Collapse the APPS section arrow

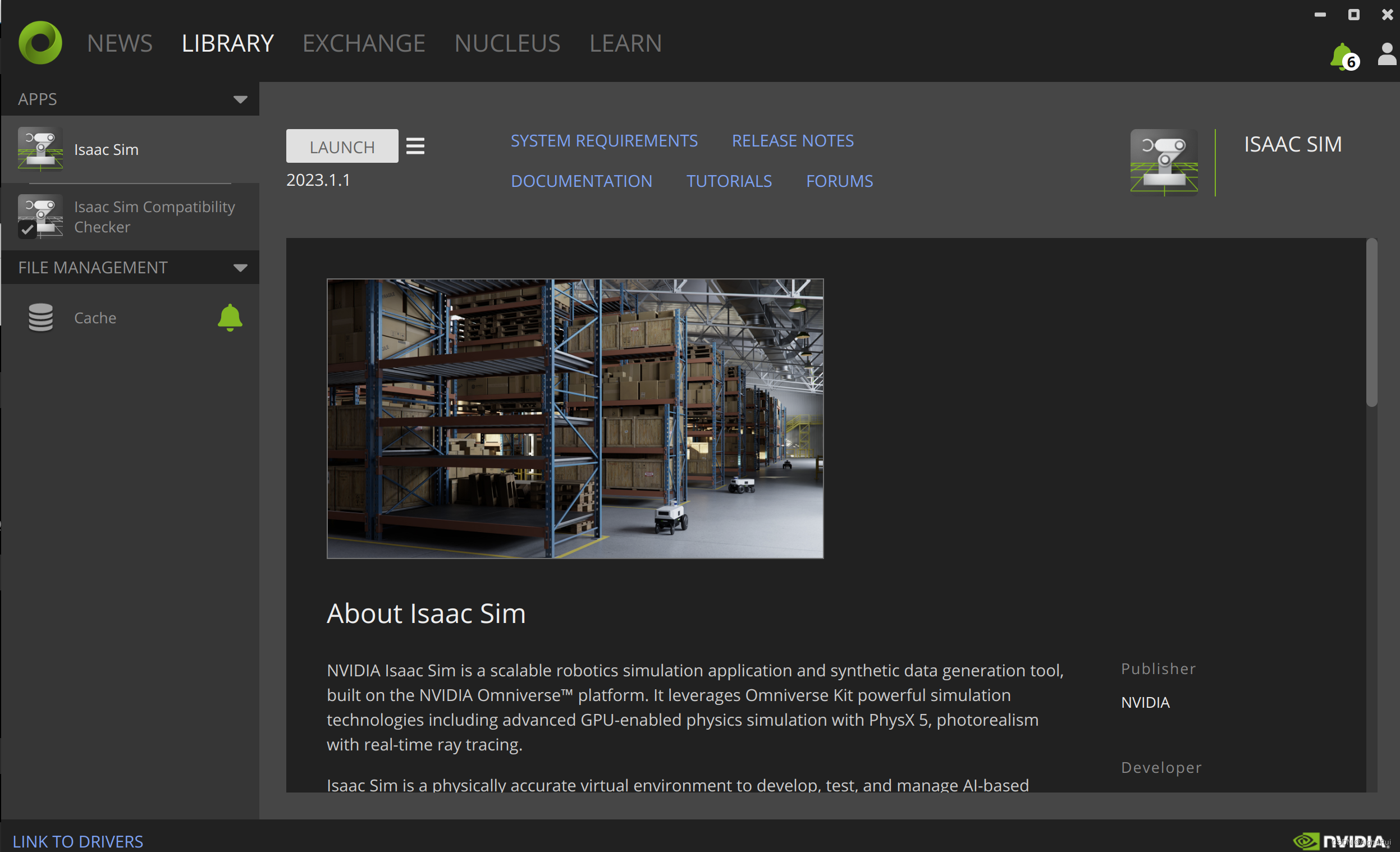pos(240,99)
